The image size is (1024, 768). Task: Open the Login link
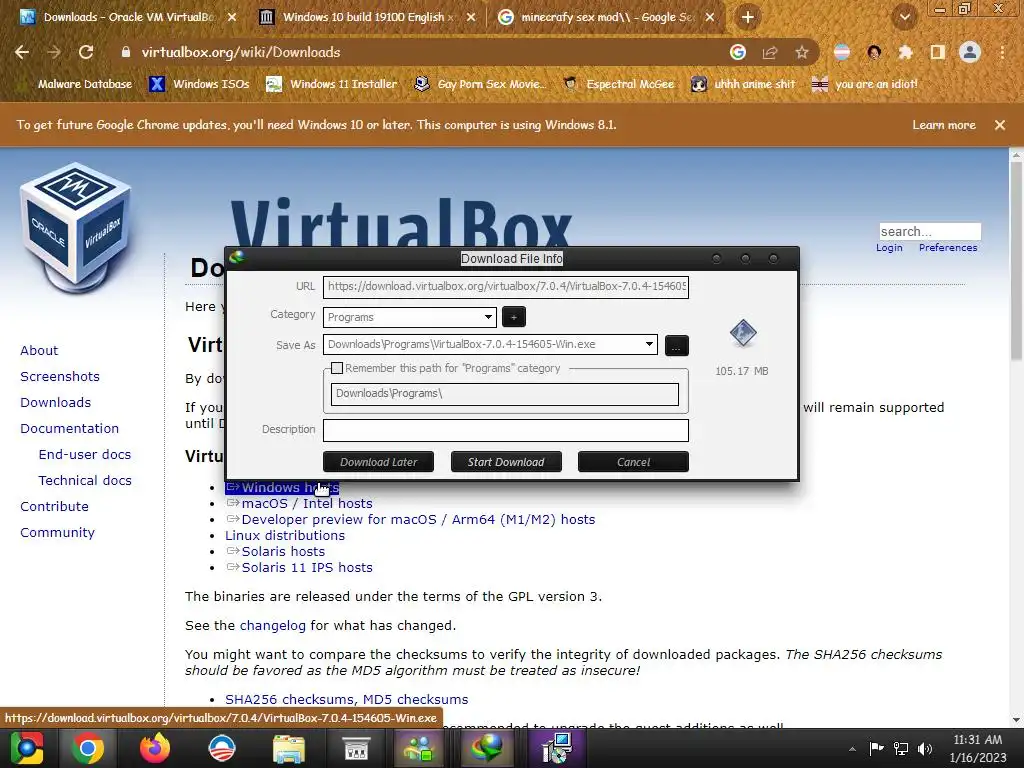pyautogui.click(x=889, y=248)
